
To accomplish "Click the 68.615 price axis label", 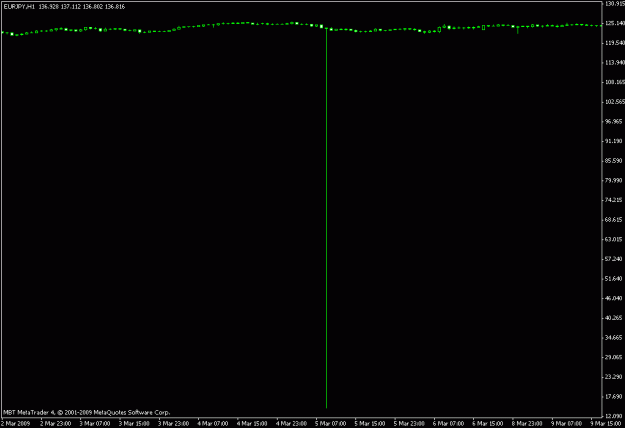I will point(615,220).
